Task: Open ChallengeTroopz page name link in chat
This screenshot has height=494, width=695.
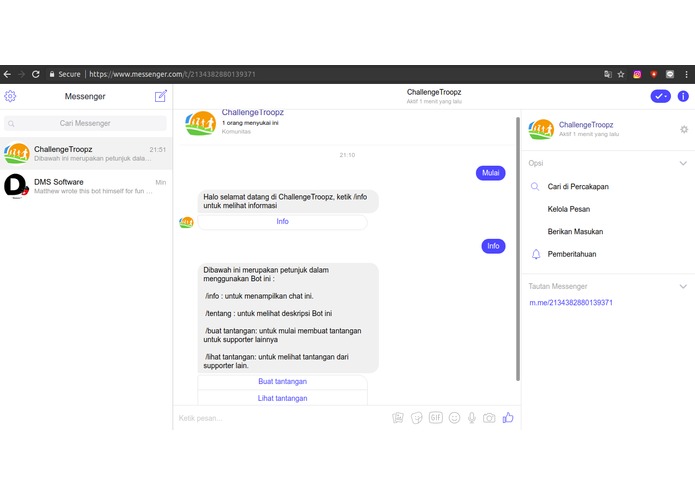Action: (253, 113)
